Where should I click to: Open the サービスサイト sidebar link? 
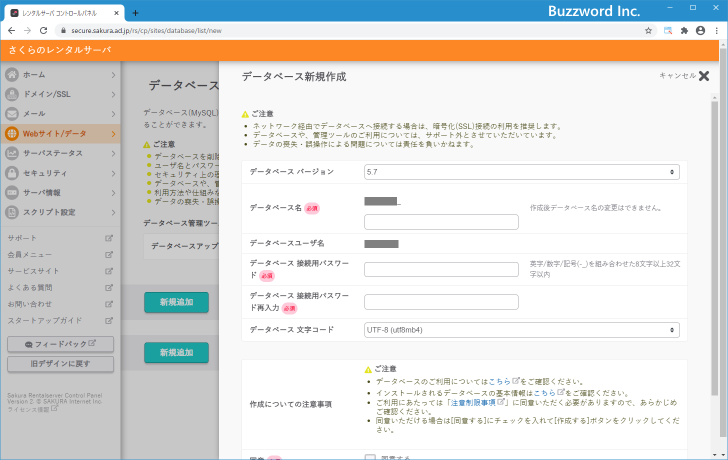[33, 271]
